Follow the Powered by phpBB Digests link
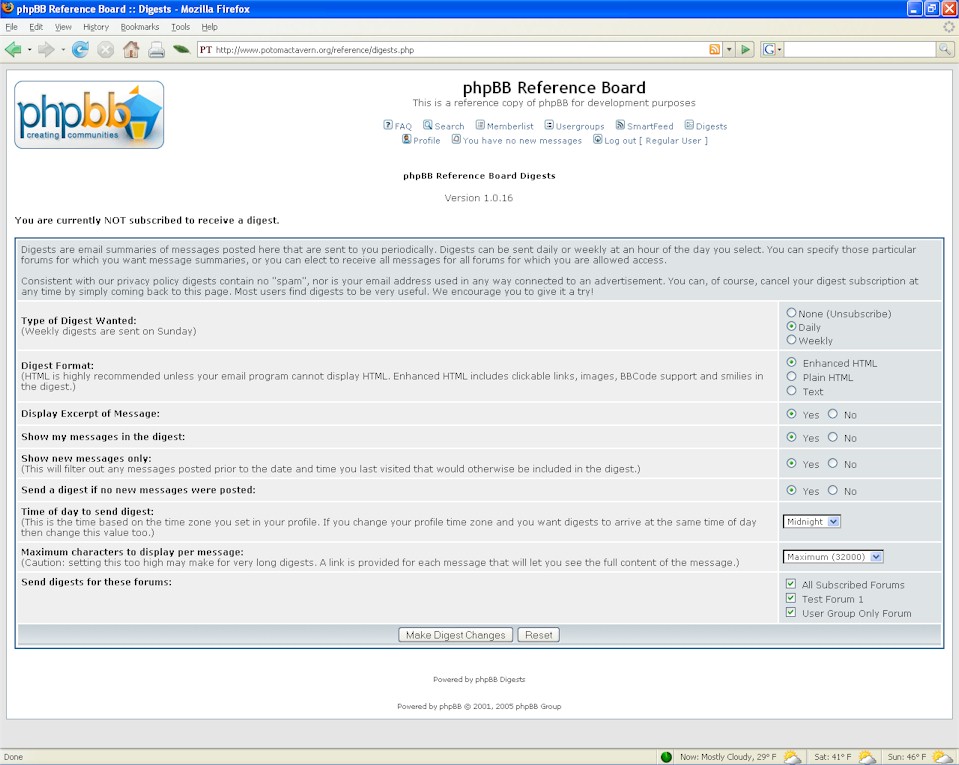The height and width of the screenshot is (765, 959). [x=479, y=679]
